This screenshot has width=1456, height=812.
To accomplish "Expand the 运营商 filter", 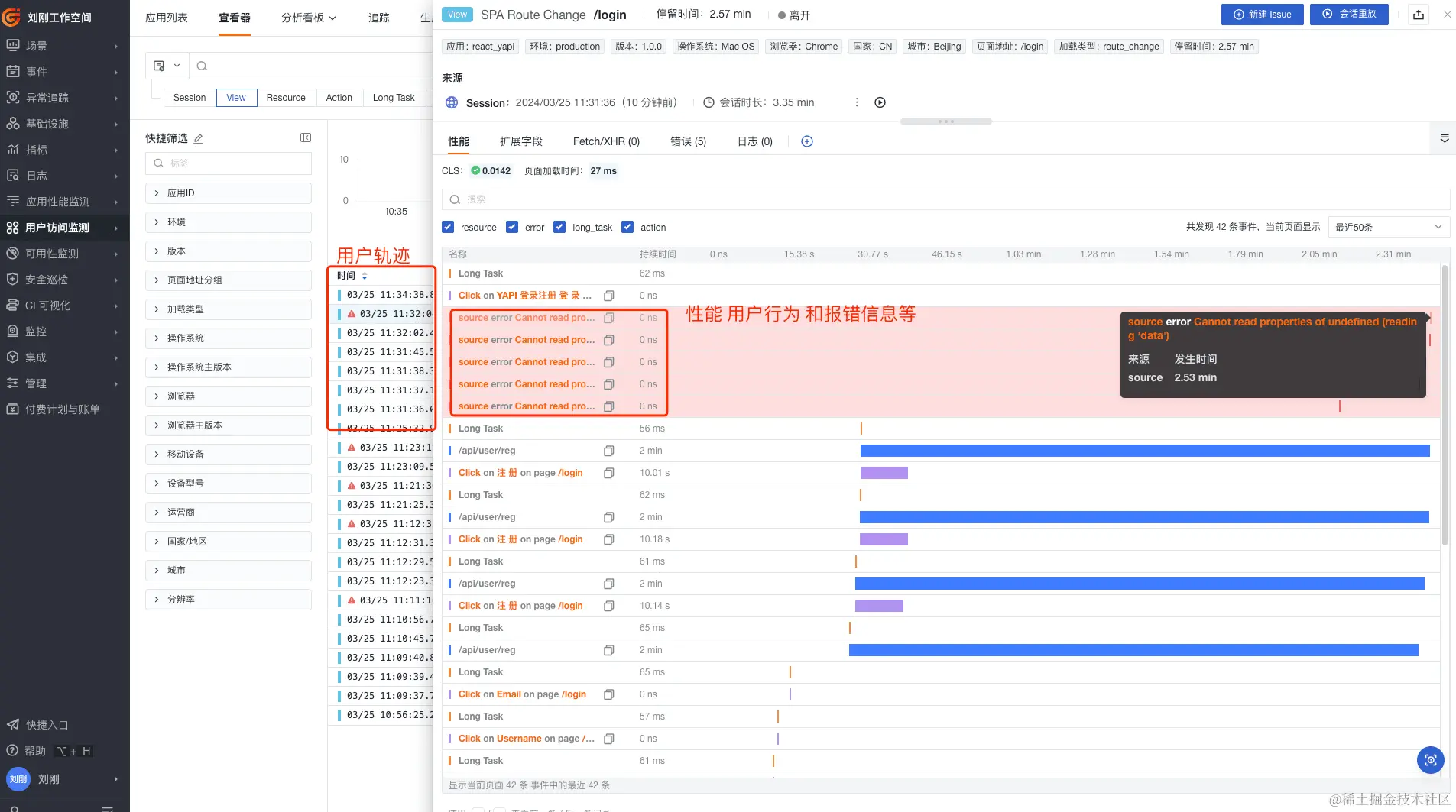I will (229, 513).
